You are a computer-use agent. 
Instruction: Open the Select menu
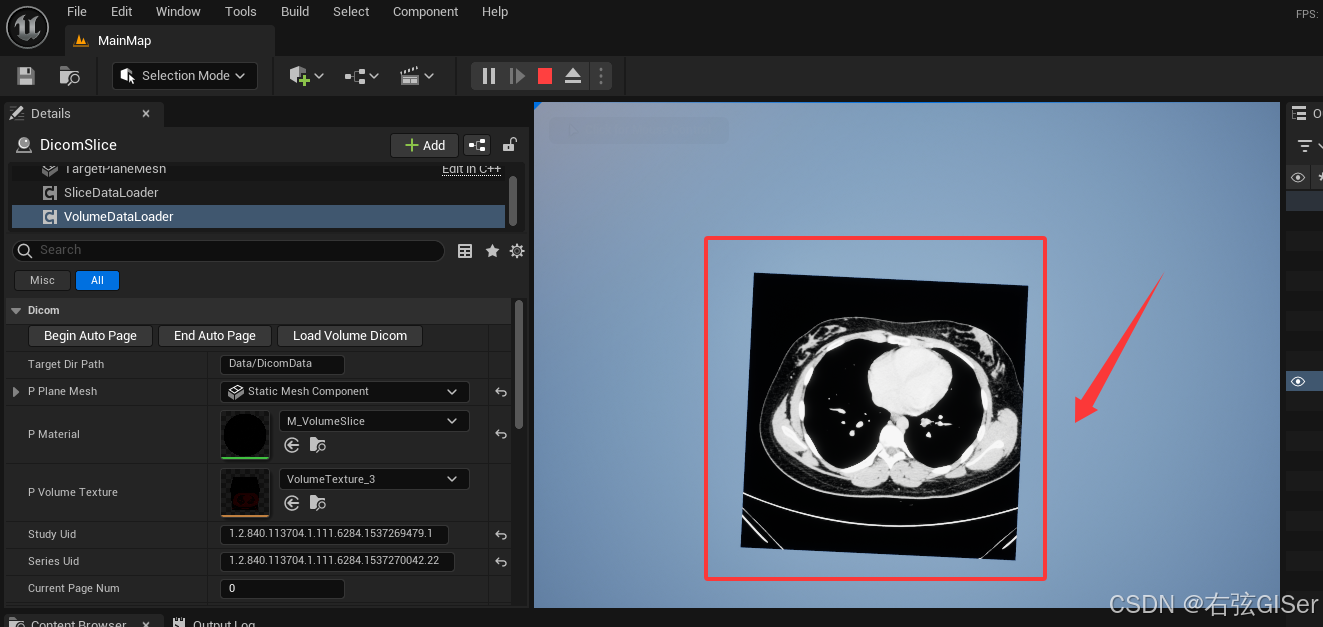click(x=351, y=12)
